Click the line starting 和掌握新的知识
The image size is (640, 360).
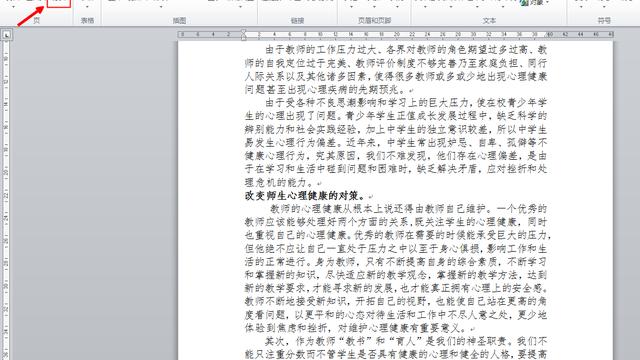coord(396,275)
